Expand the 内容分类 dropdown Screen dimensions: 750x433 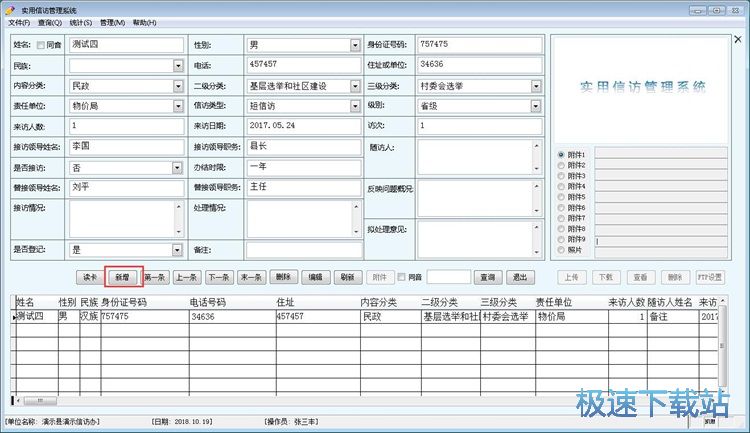pyautogui.click(x=178, y=86)
